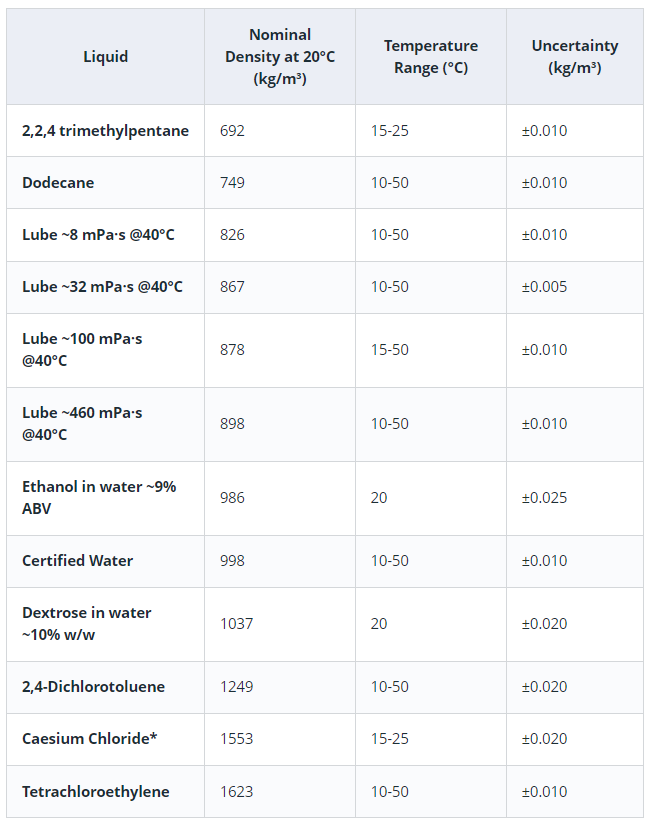Click the Liquid column header
The image size is (652, 823).
pos(105,57)
